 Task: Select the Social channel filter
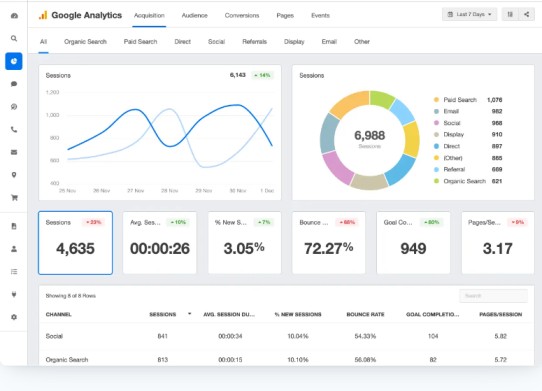pyautogui.click(x=216, y=42)
